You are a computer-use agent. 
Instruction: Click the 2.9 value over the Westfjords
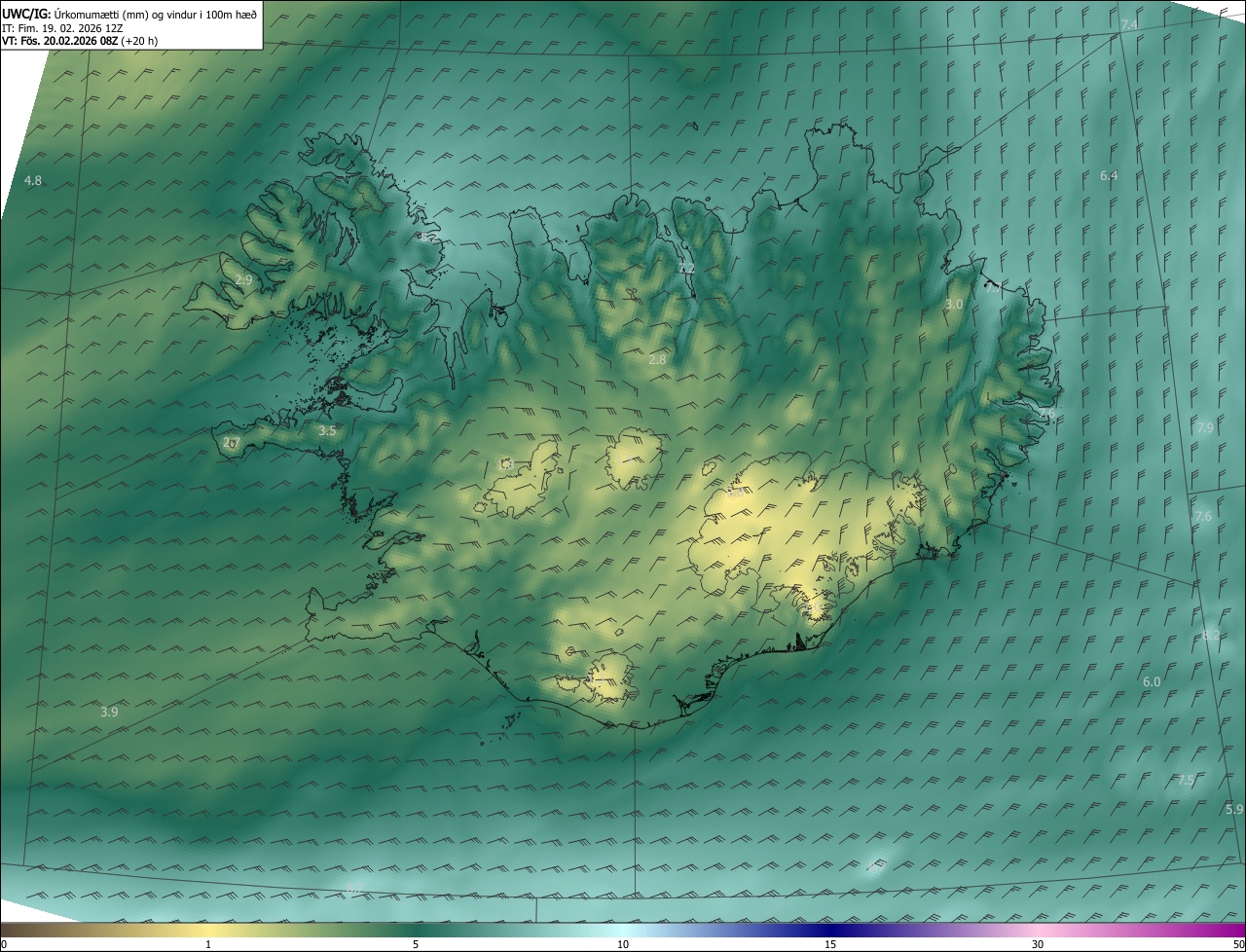[x=243, y=280]
